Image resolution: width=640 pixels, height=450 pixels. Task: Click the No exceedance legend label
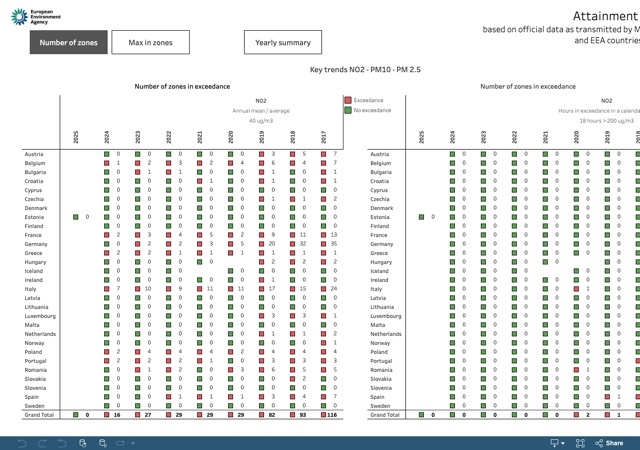372,110
